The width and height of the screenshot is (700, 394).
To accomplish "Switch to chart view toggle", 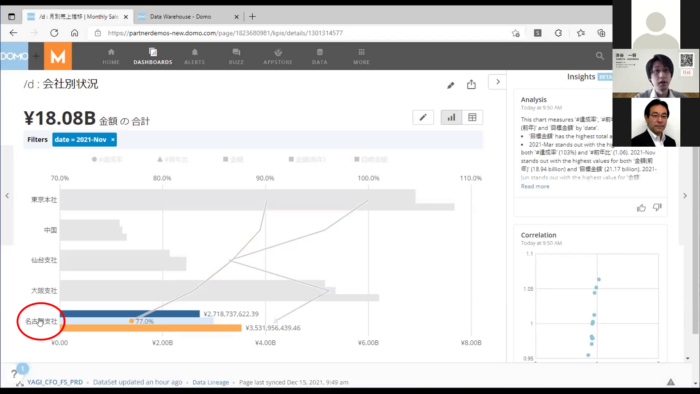I will (x=451, y=117).
